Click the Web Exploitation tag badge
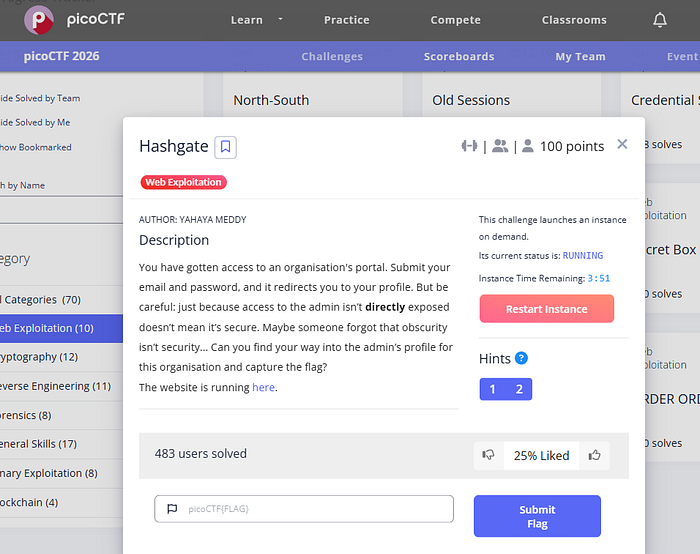Image resolution: width=700 pixels, height=554 pixels. [183, 182]
